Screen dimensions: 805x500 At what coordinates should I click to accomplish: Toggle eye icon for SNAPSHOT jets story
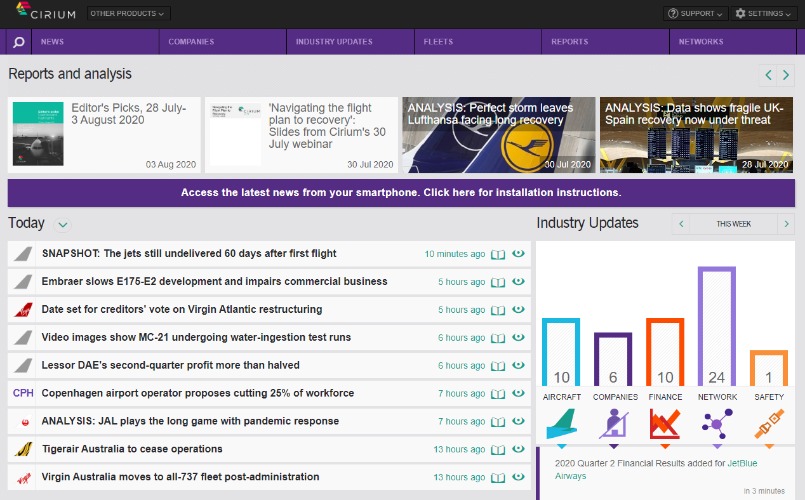pyautogui.click(x=519, y=253)
